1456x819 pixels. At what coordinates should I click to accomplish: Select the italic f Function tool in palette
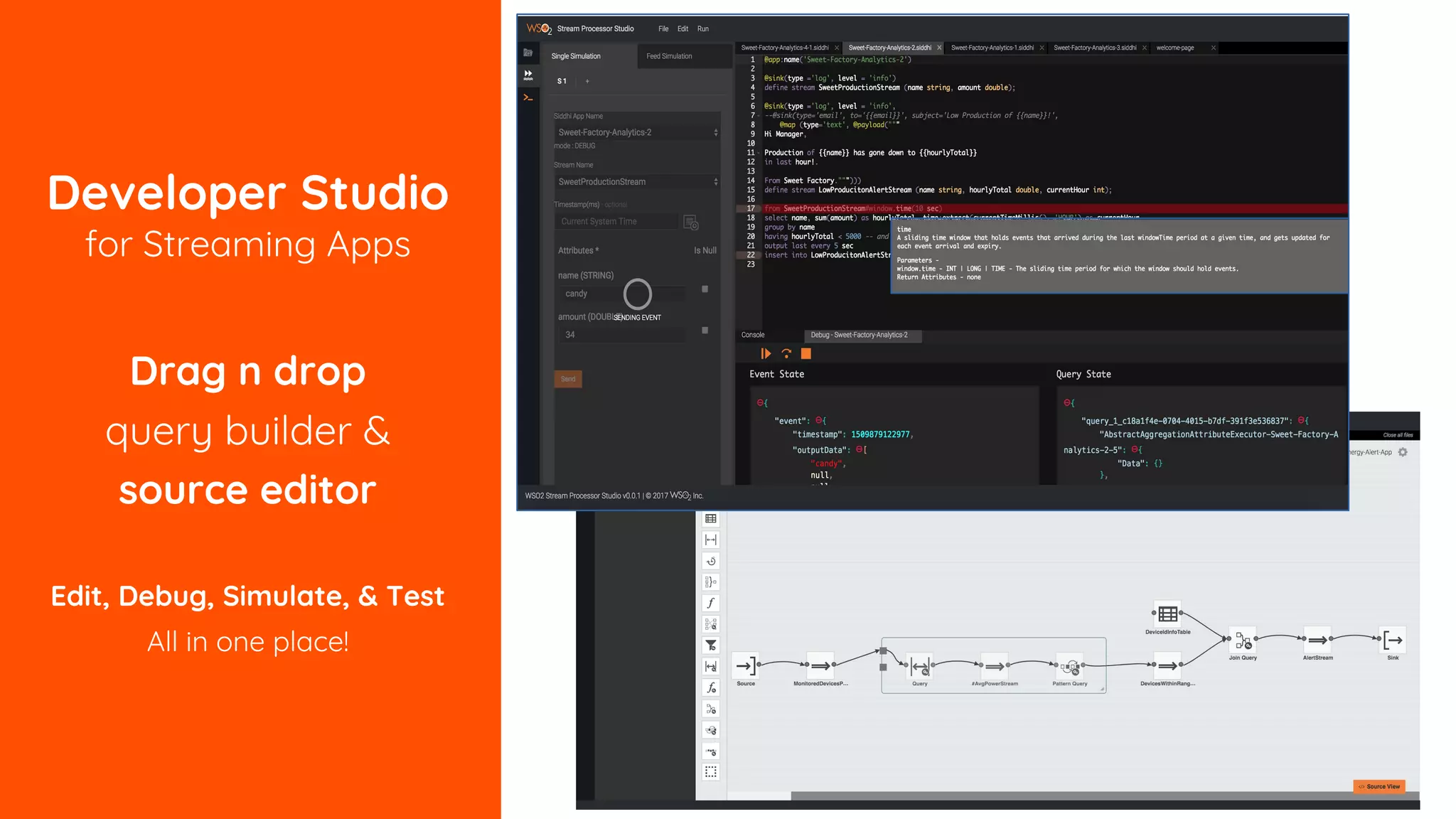pos(711,603)
